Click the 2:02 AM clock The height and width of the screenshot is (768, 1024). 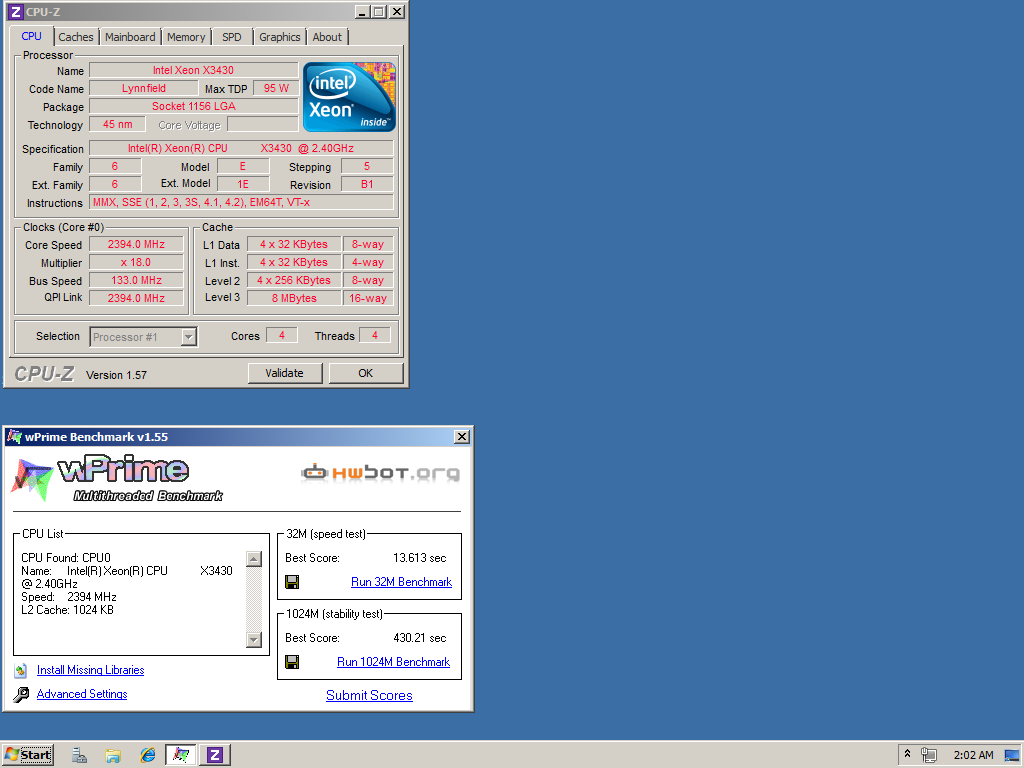click(x=973, y=755)
